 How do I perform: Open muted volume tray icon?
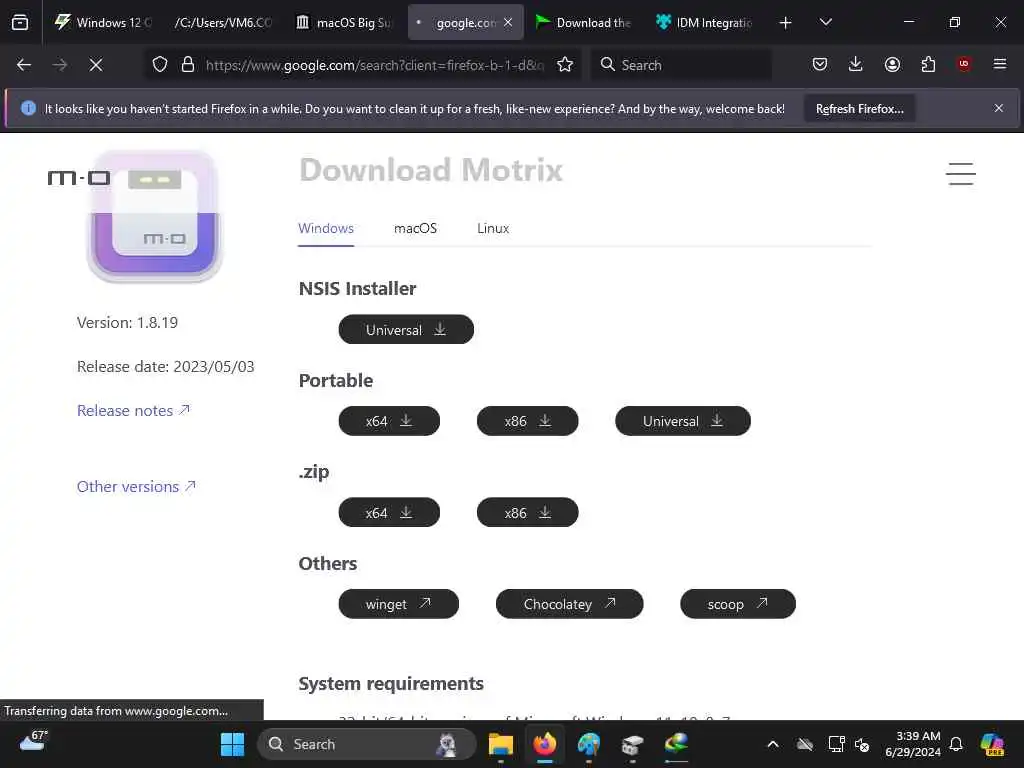click(862, 744)
